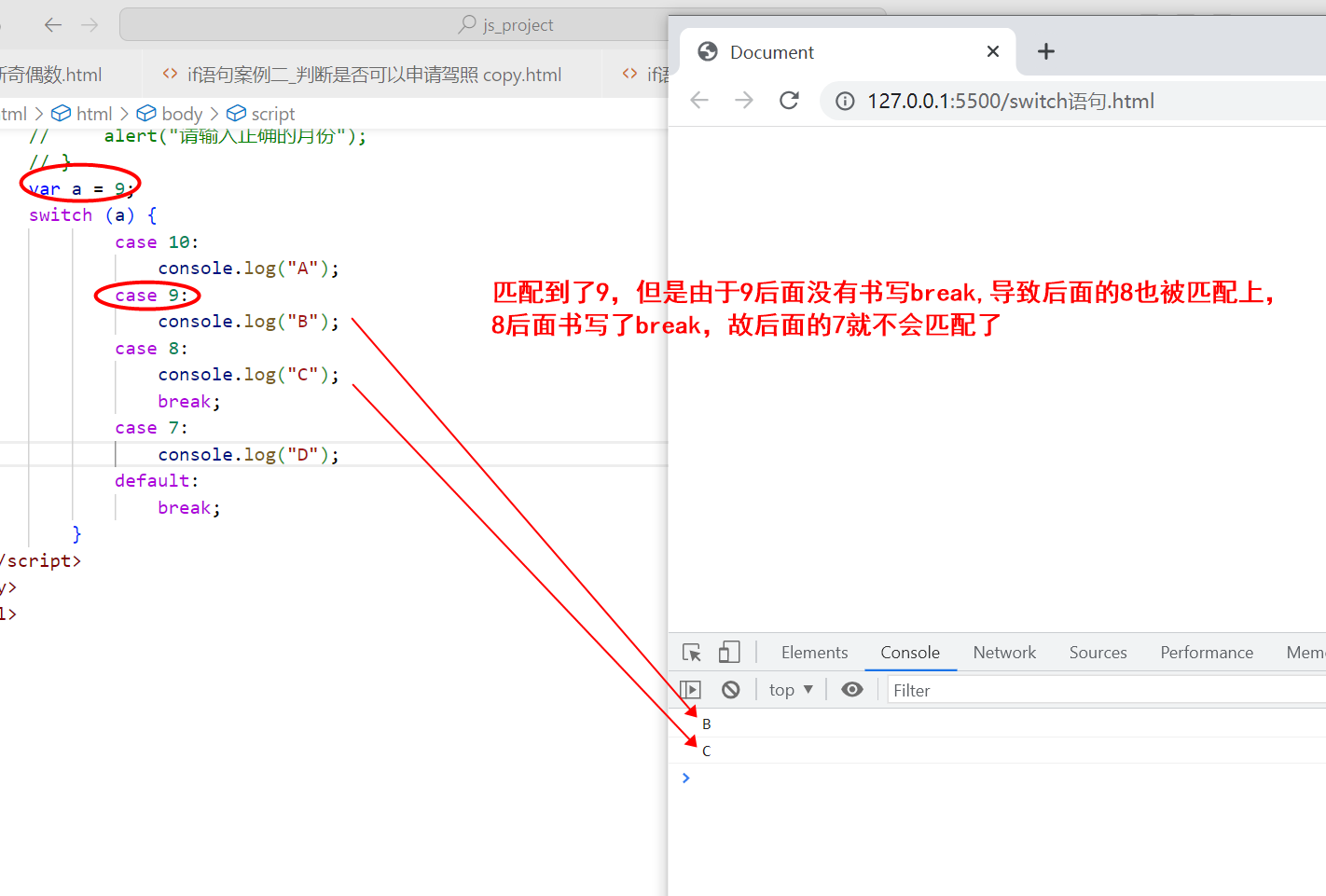Open the live expression eye icon
The image size is (1326, 896).
[x=851, y=689]
